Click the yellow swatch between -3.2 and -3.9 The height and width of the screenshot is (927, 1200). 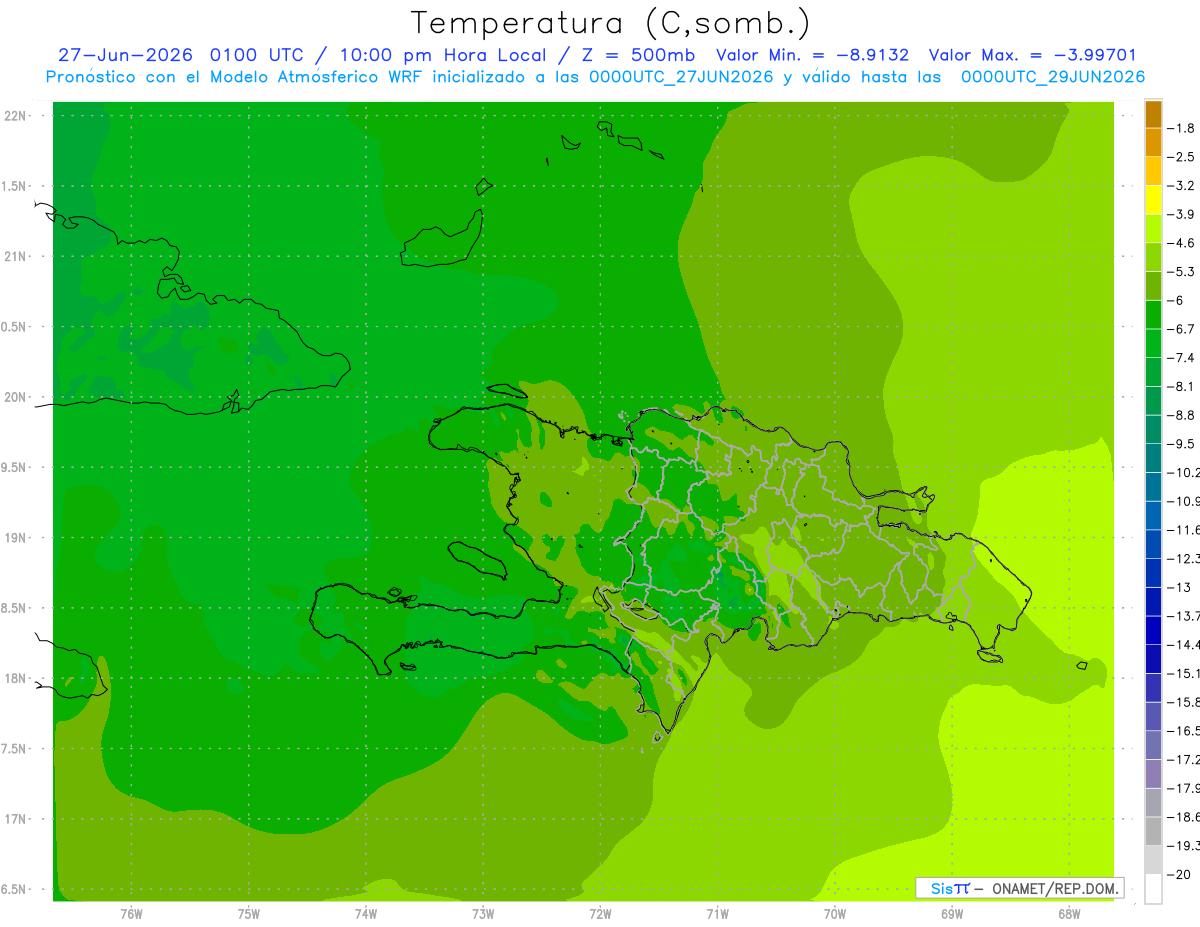1153,200
